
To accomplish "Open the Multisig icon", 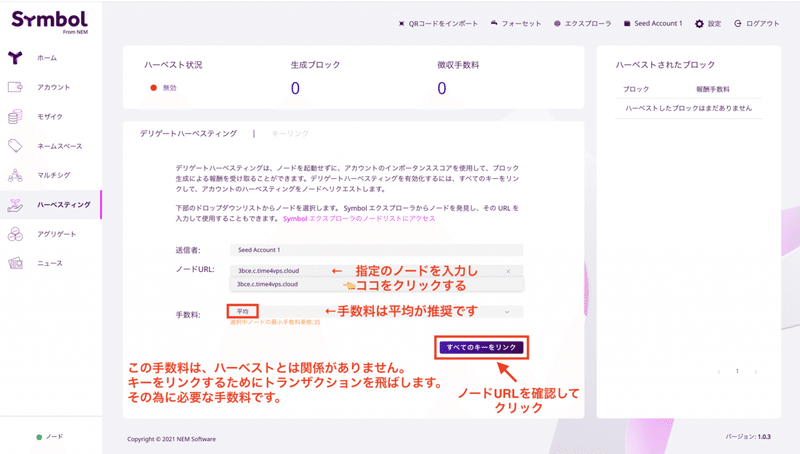I will point(15,175).
